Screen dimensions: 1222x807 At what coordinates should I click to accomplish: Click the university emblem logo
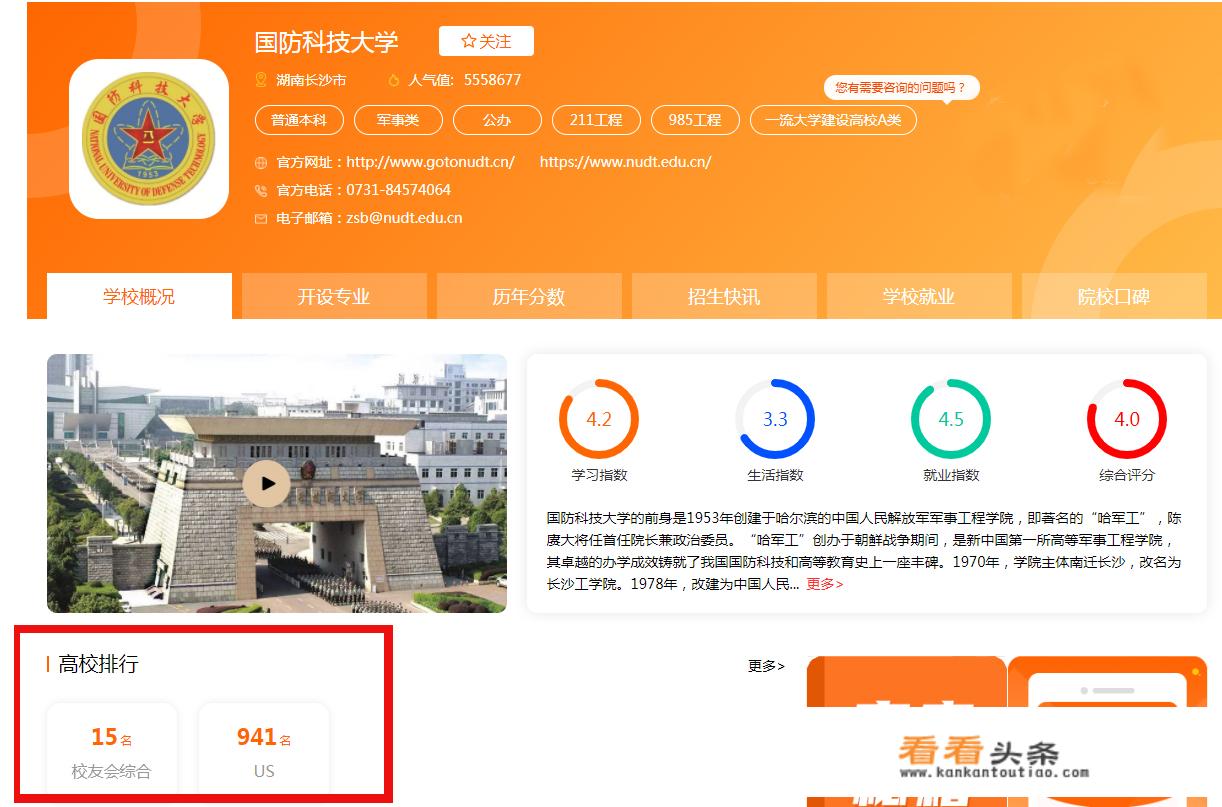149,139
